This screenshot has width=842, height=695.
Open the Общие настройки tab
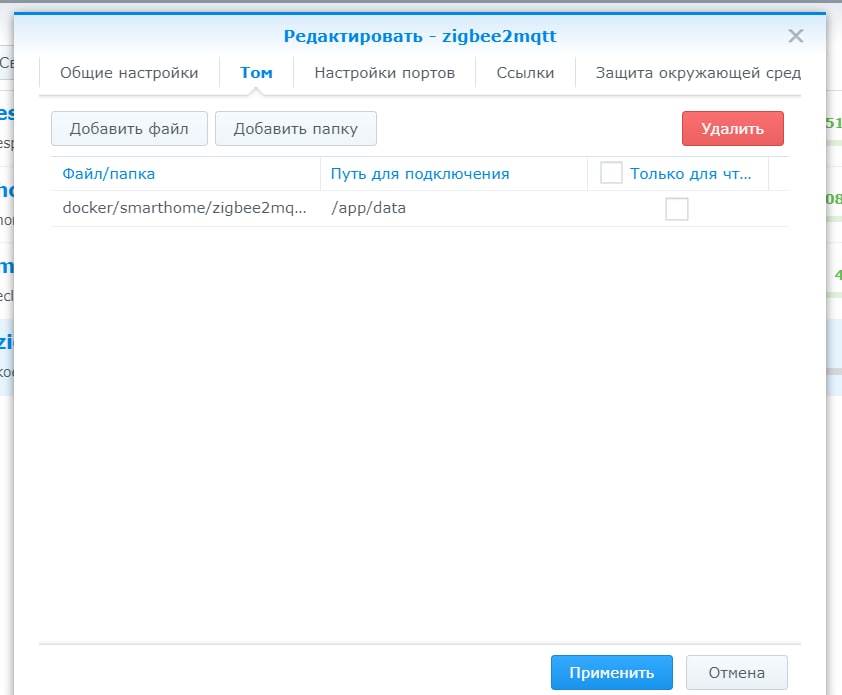coord(129,73)
